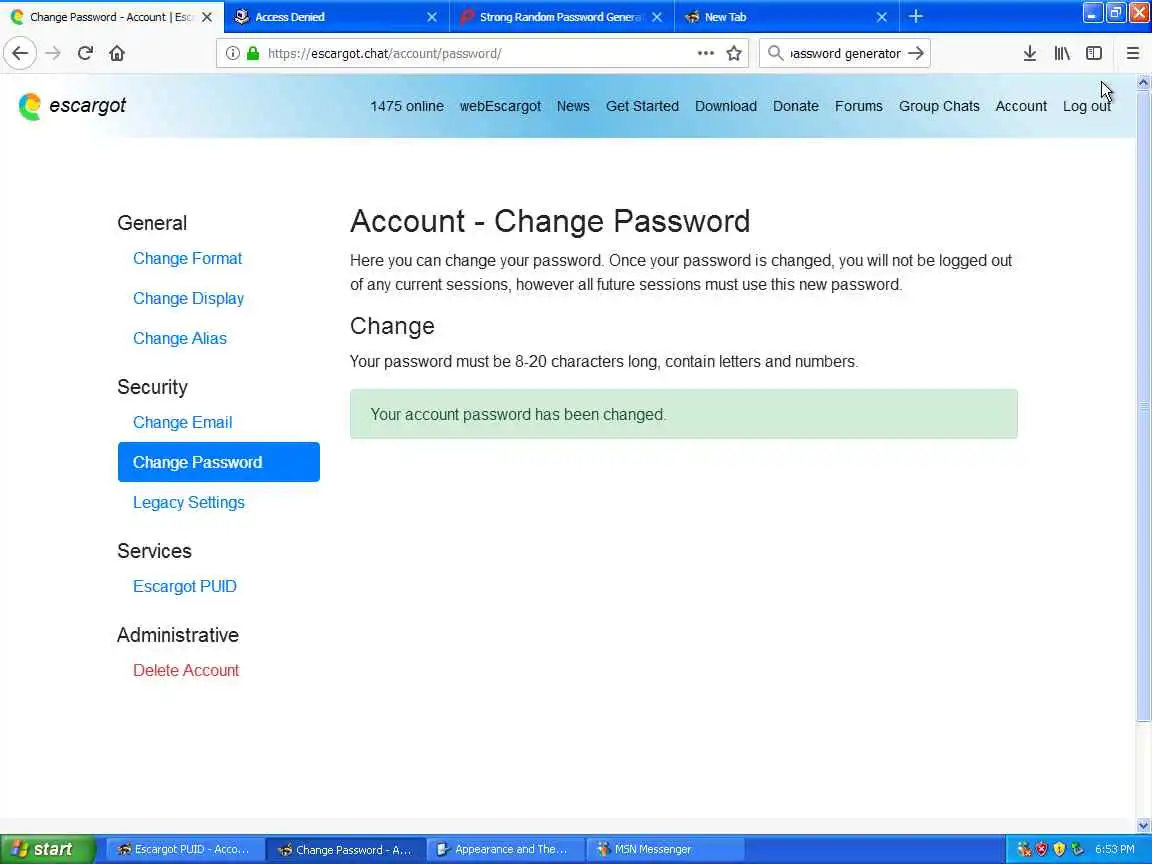Toggle the sidebar view icon
Viewport: 1152px width, 864px height.
point(1094,53)
